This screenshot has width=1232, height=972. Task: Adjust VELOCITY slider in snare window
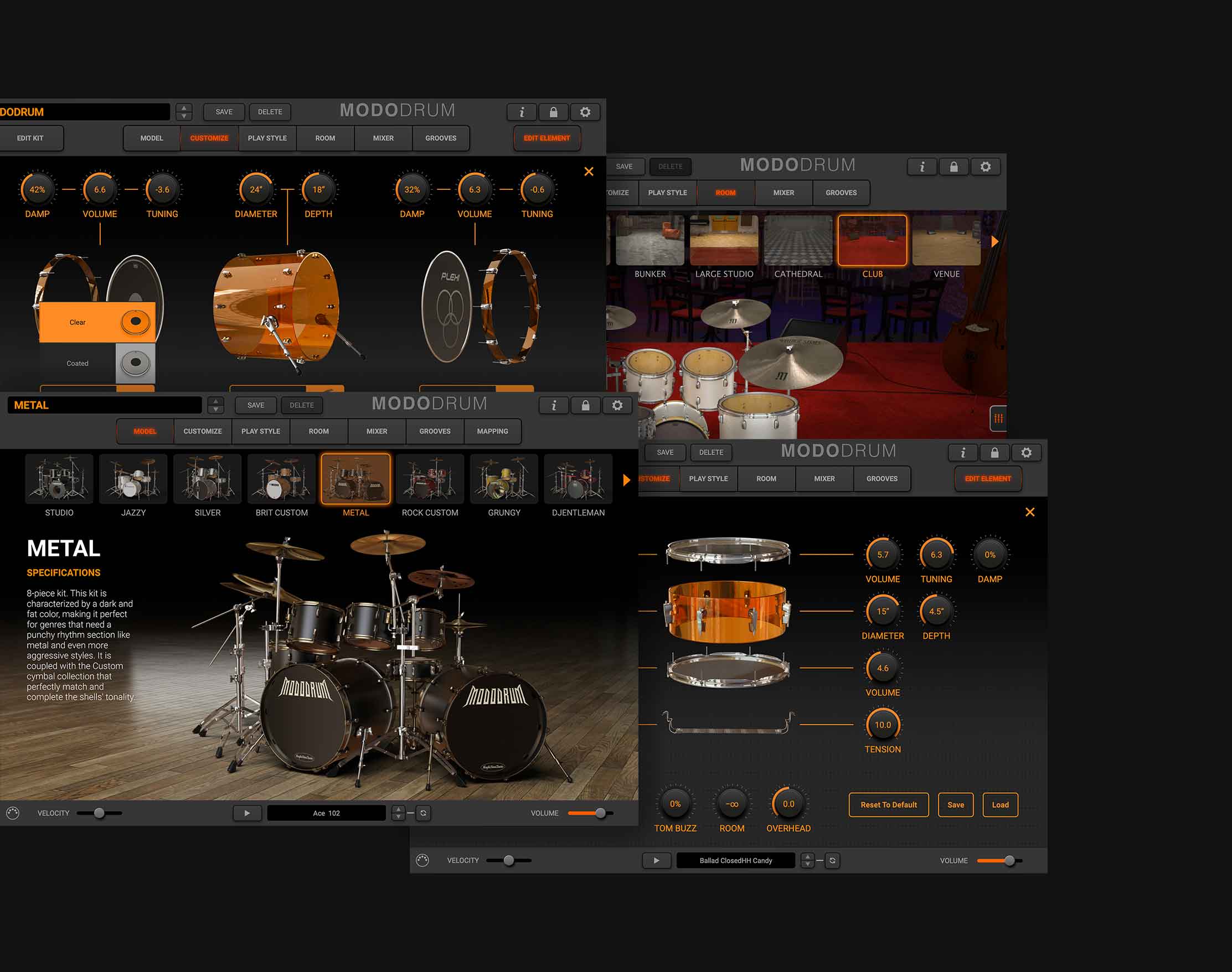pyautogui.click(x=509, y=860)
